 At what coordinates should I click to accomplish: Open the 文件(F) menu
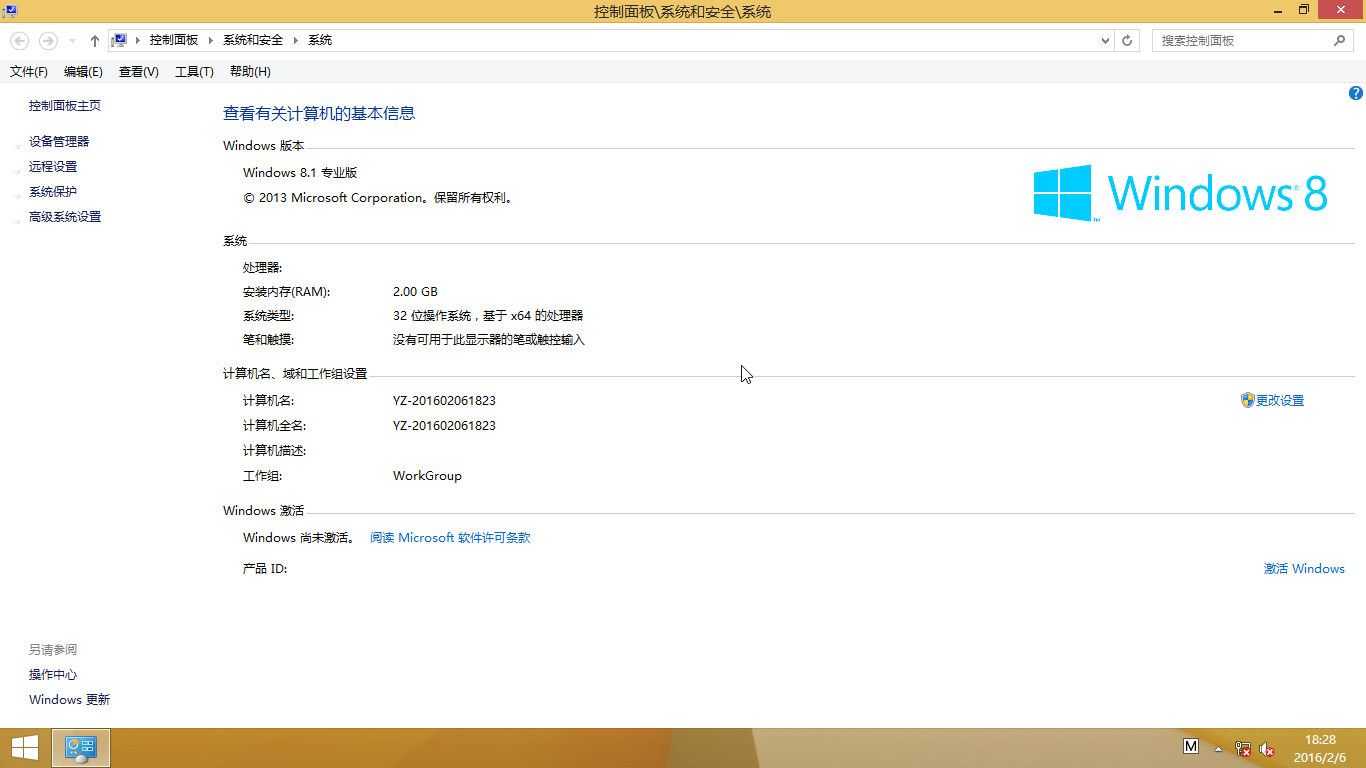[29, 72]
